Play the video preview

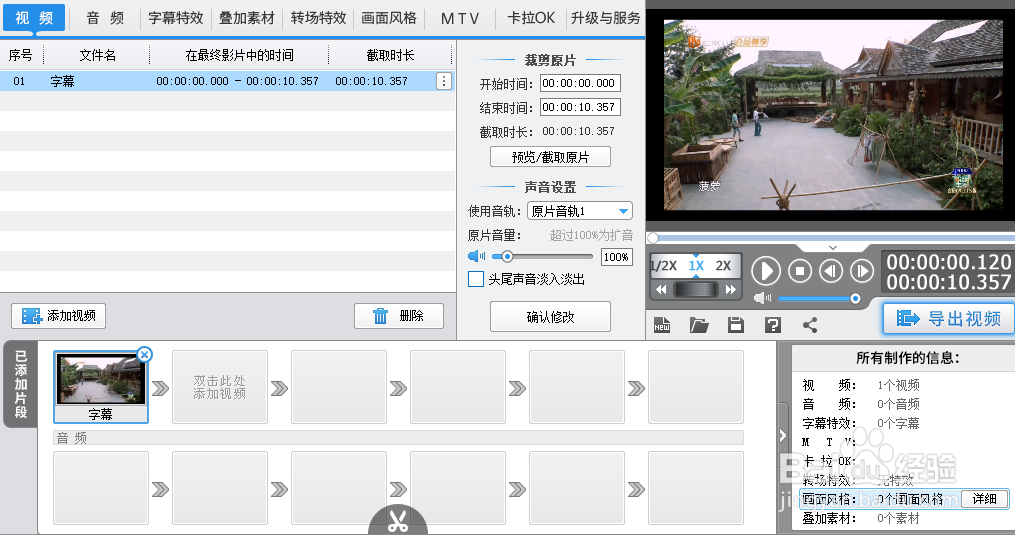(766, 271)
